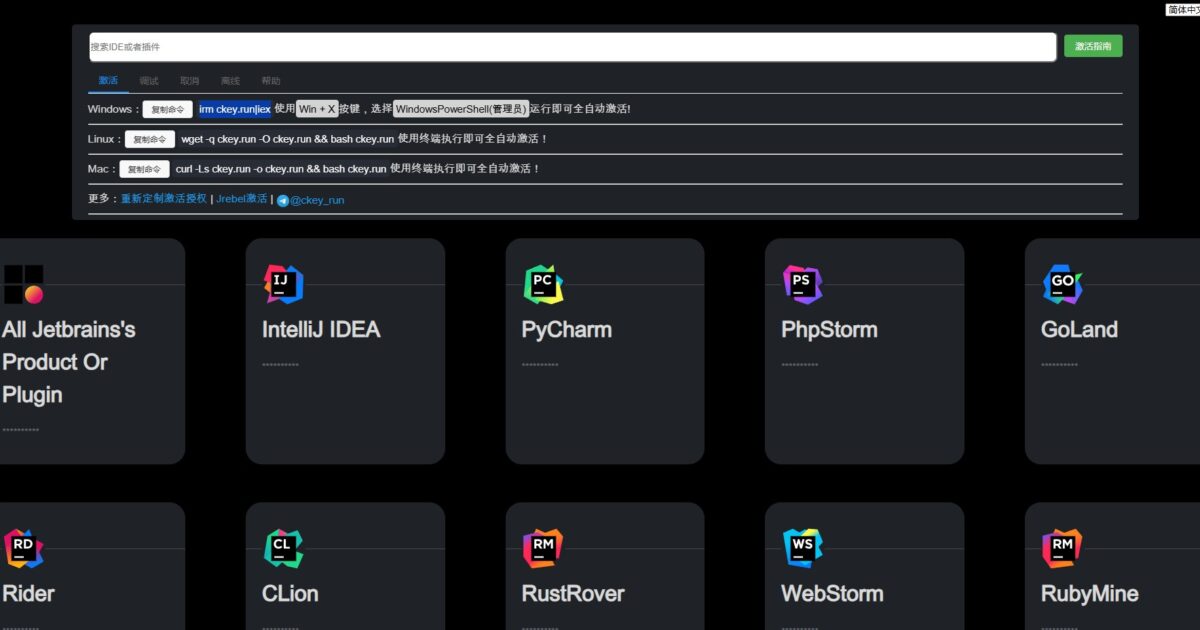Click the PyCharm logo icon
The height and width of the screenshot is (630, 1200).
pyautogui.click(x=543, y=284)
